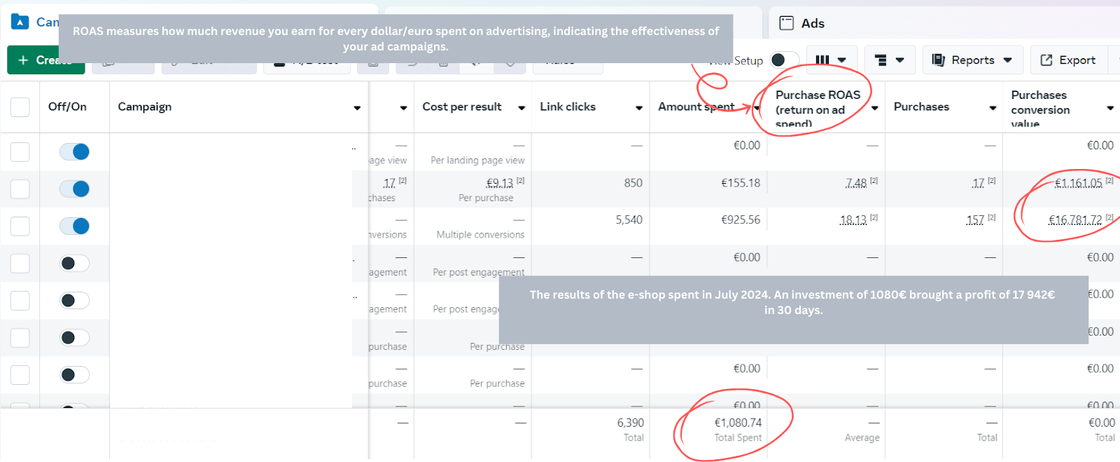This screenshot has width=1120, height=462.
Task: Expand the Campaign column header dropdown arrow
Action: pos(357,108)
